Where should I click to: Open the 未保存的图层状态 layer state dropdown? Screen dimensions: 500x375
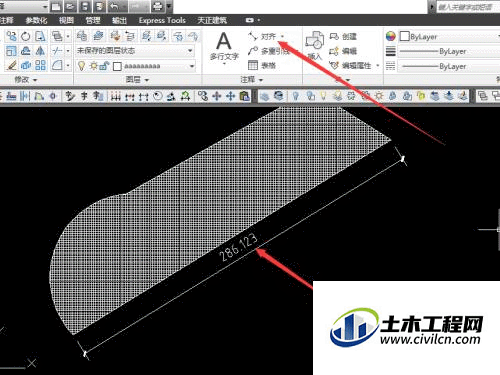[x=135, y=51]
